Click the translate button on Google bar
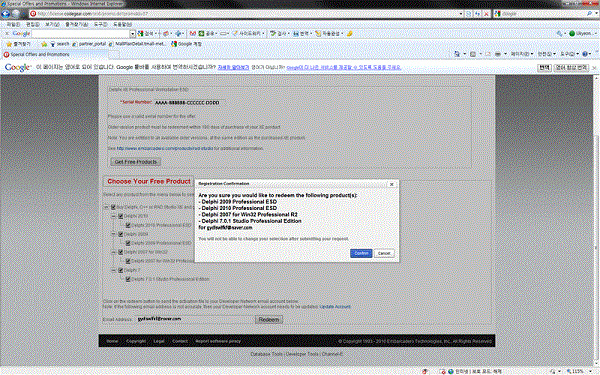 (x=544, y=68)
